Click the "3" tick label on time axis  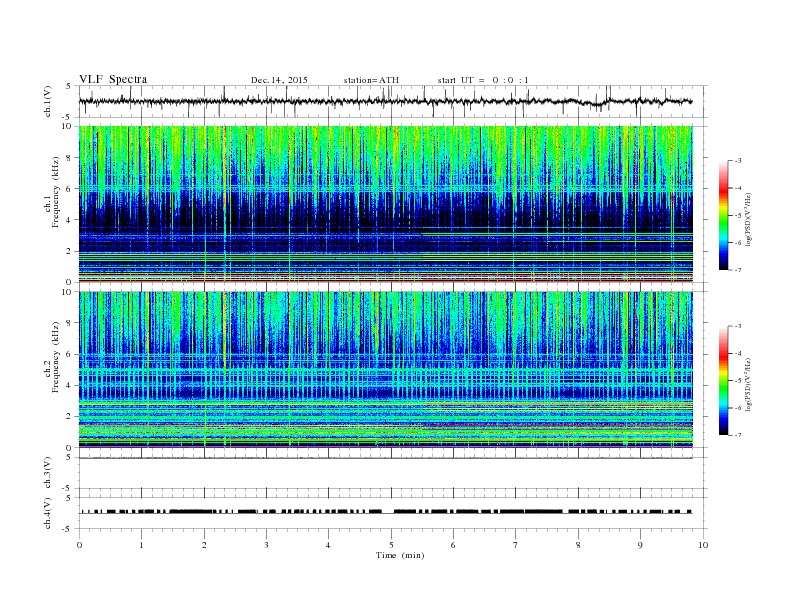click(266, 545)
